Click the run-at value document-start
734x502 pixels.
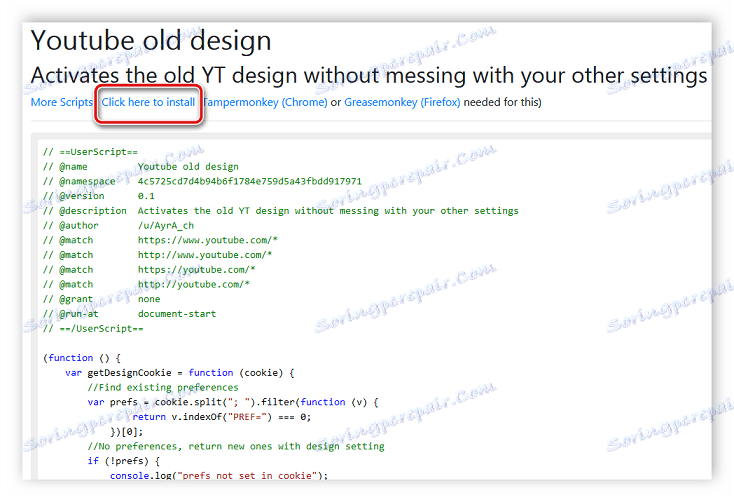click(177, 314)
